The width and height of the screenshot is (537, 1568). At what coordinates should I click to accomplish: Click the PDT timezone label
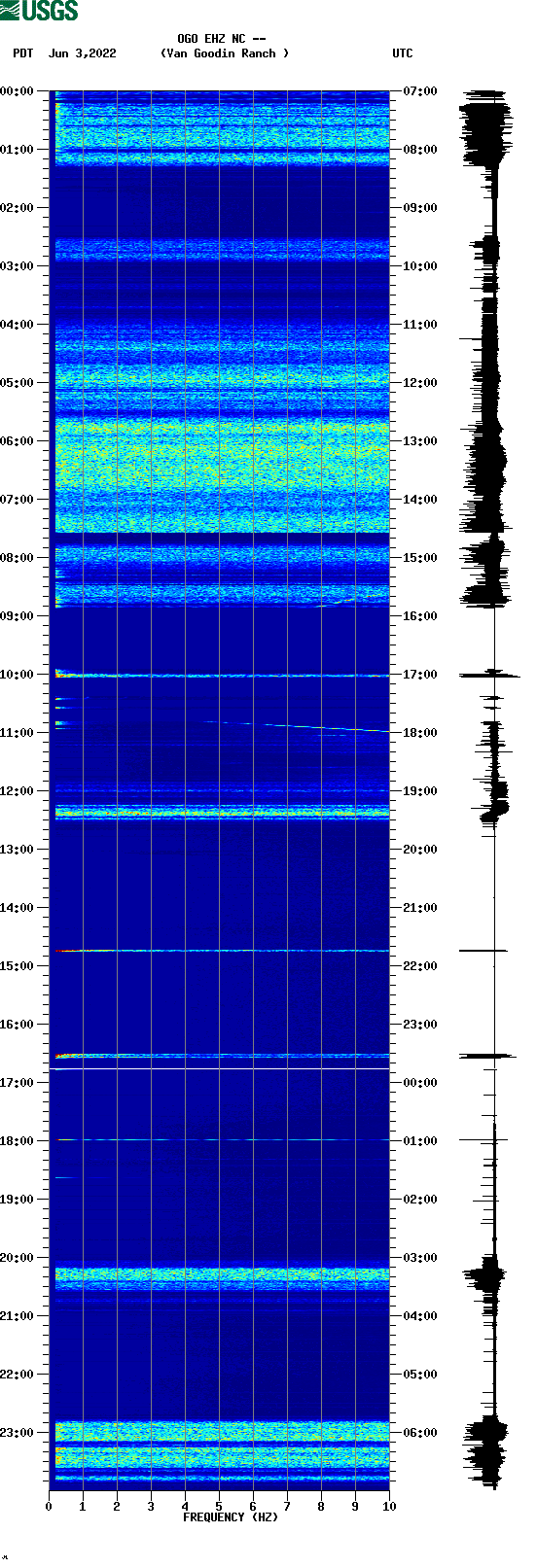(x=22, y=53)
